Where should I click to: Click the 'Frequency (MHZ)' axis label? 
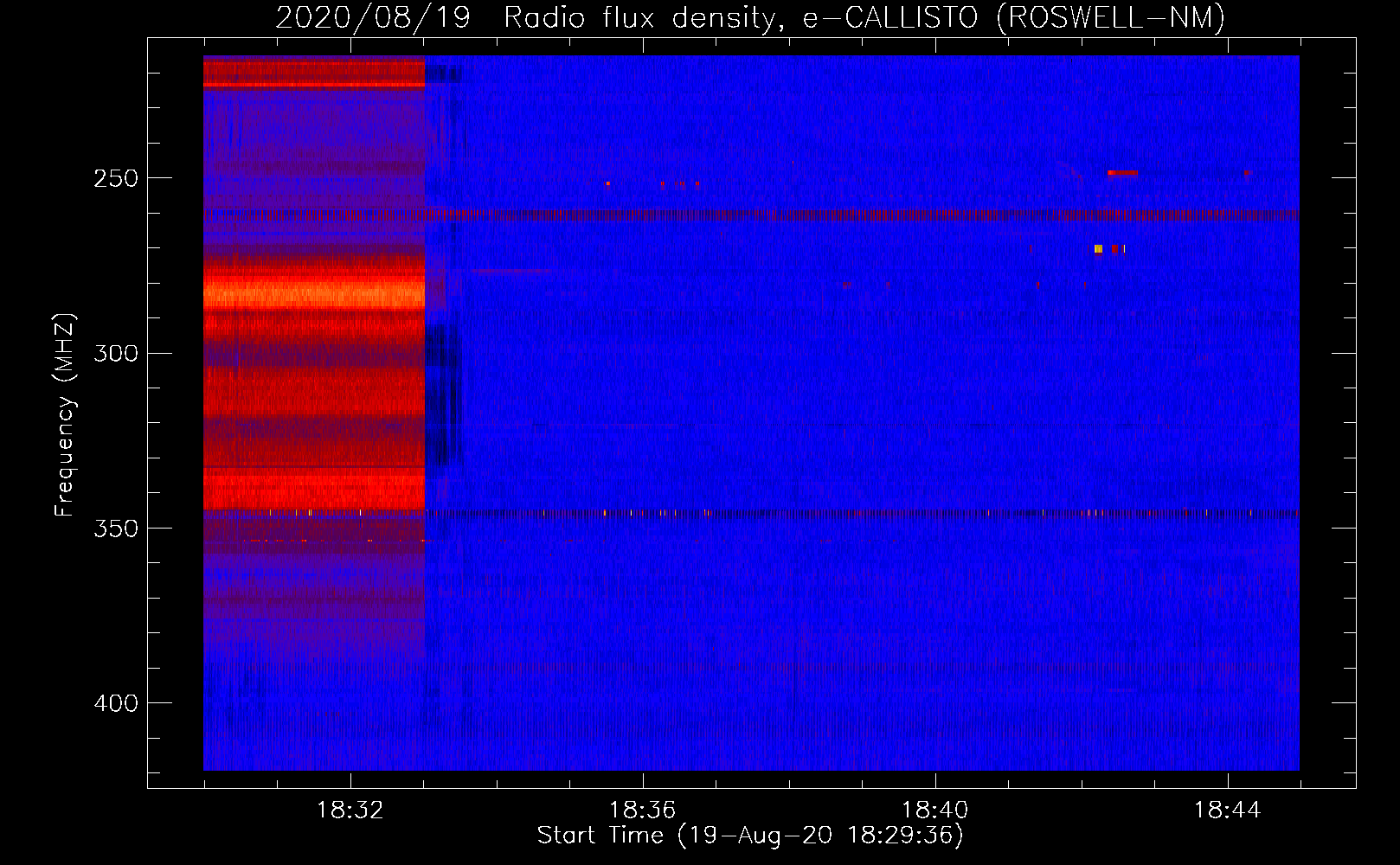(66, 414)
